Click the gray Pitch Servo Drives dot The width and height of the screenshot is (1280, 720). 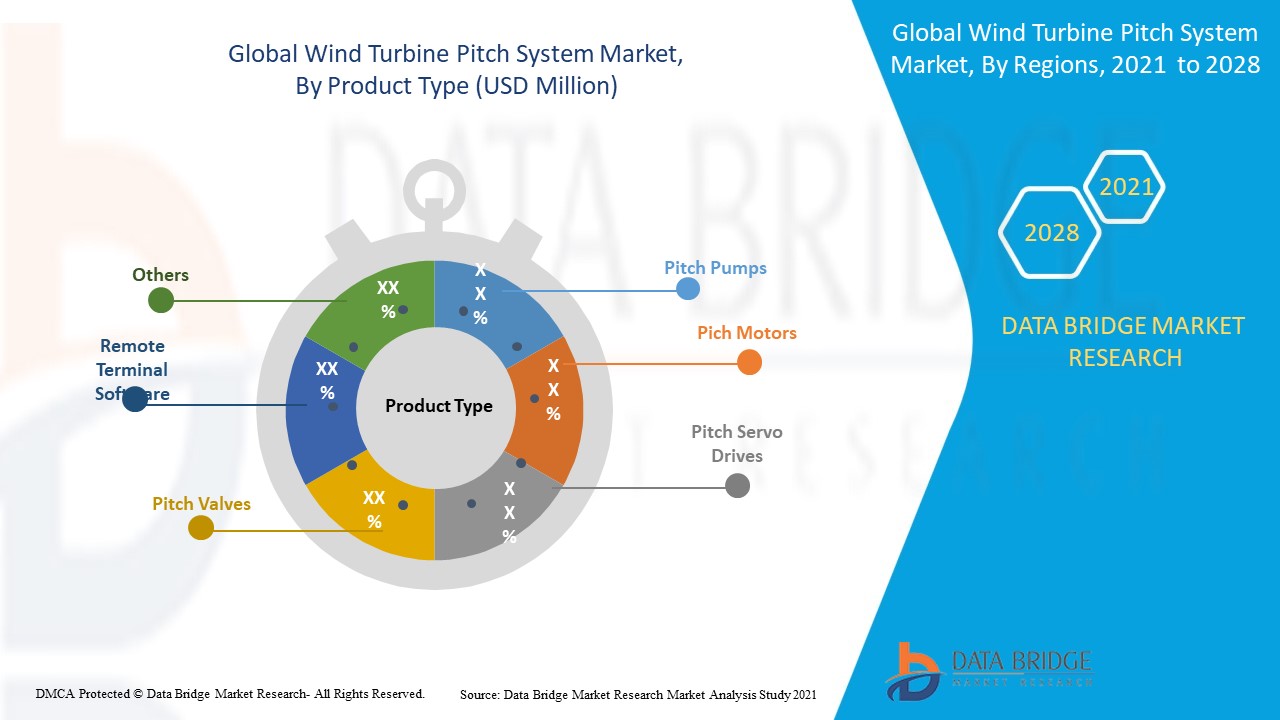(737, 486)
